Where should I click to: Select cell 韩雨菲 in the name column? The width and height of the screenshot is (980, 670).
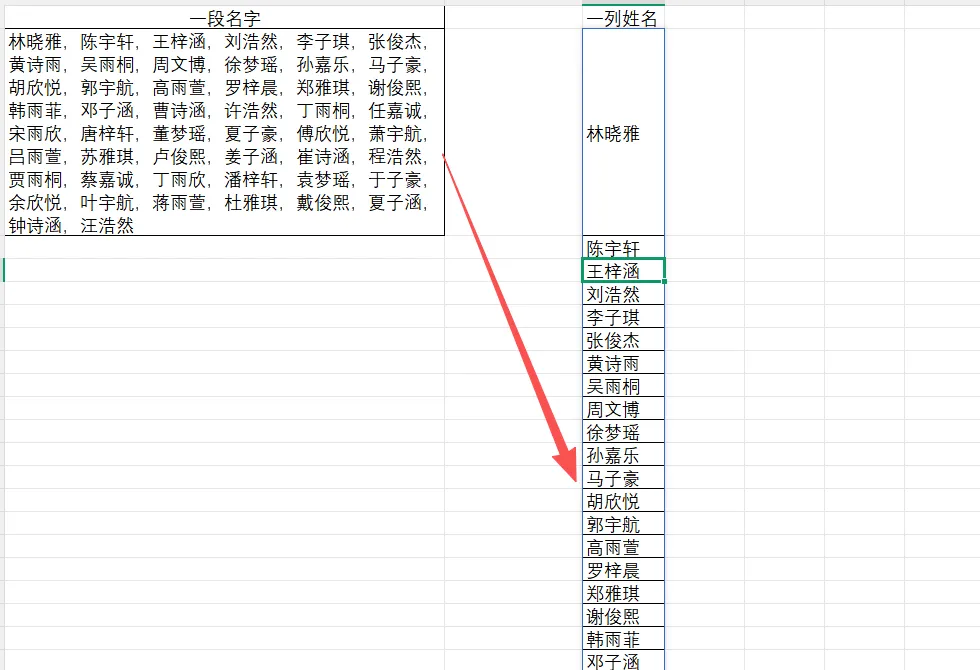pyautogui.click(x=623, y=639)
